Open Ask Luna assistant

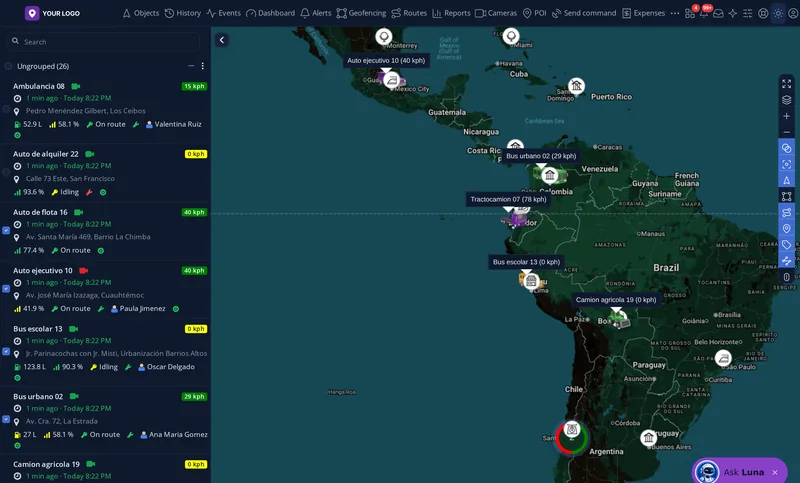tap(735, 472)
